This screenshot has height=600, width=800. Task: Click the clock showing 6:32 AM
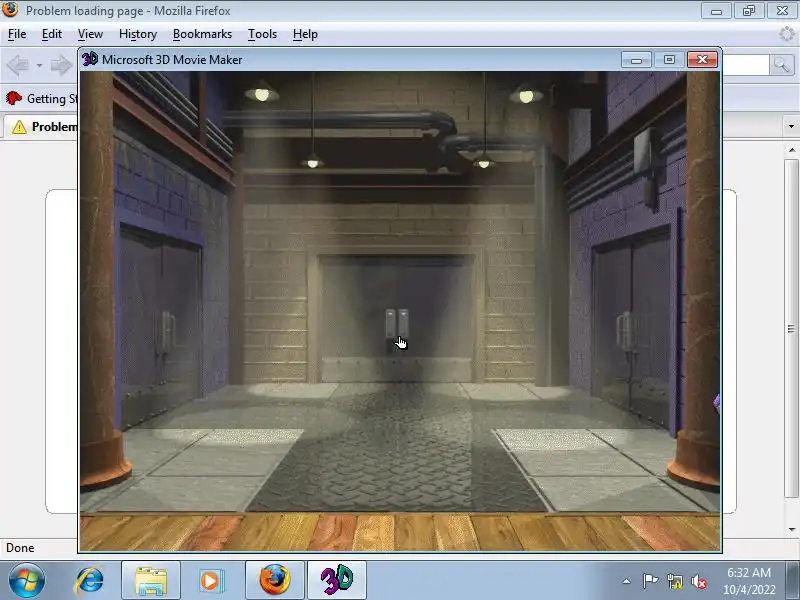click(x=748, y=581)
